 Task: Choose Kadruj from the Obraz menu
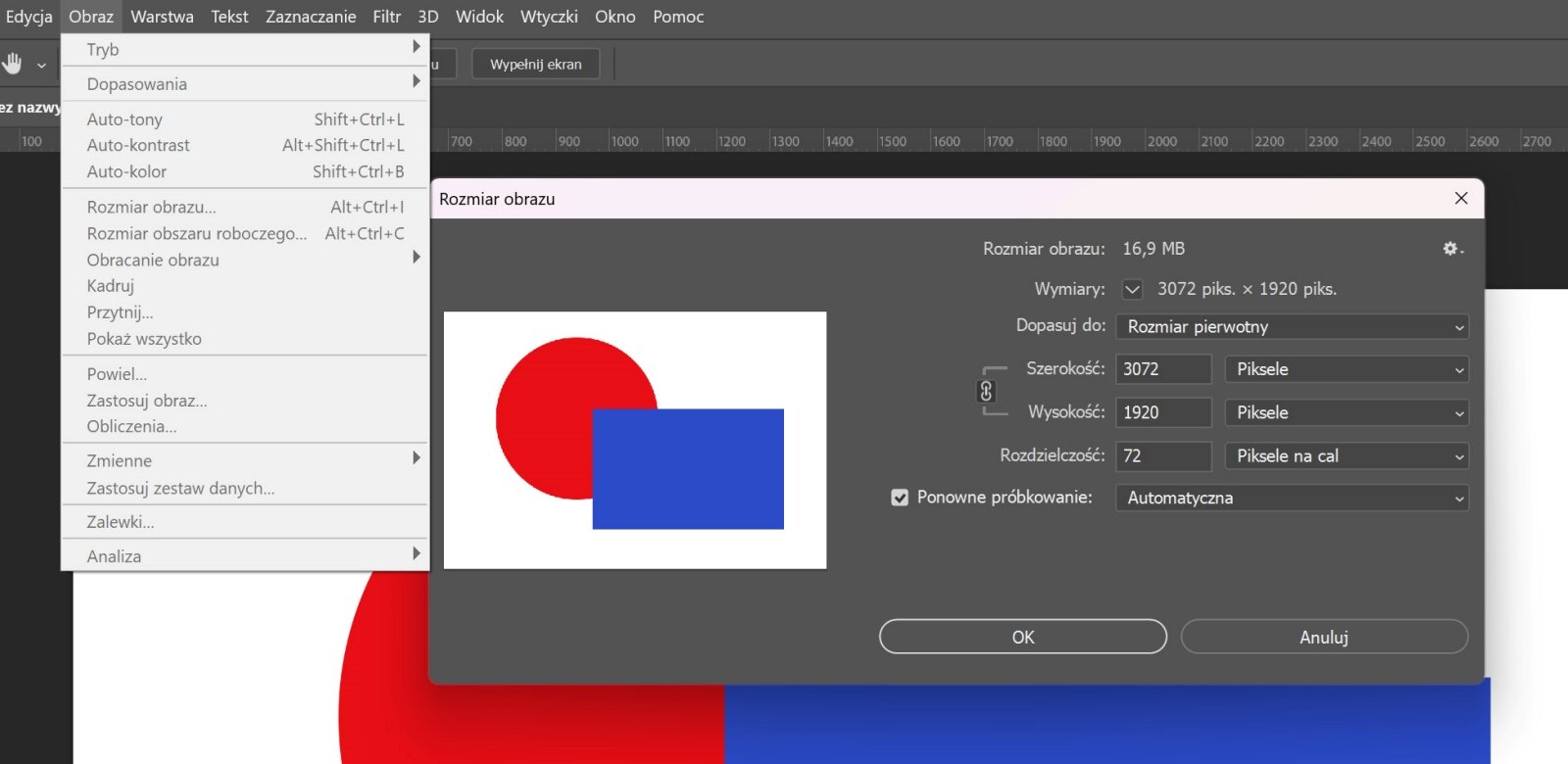tap(245, 286)
